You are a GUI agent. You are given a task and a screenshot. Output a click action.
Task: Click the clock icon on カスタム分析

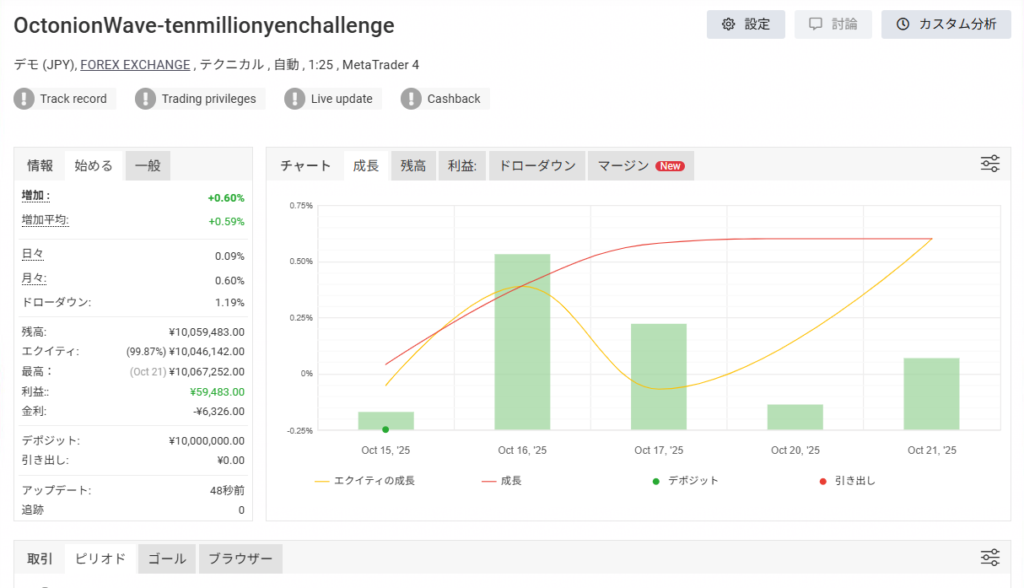[903, 24]
